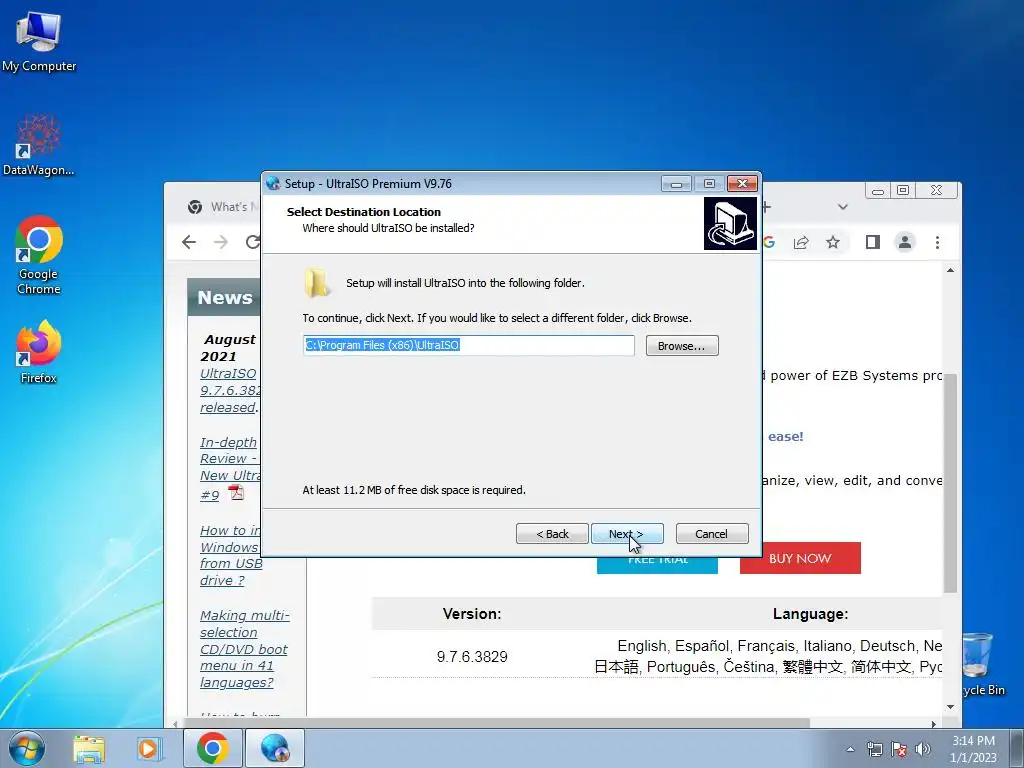Open In-depth Review New Ultra link
This screenshot has width=1024, height=768.
tap(230, 468)
